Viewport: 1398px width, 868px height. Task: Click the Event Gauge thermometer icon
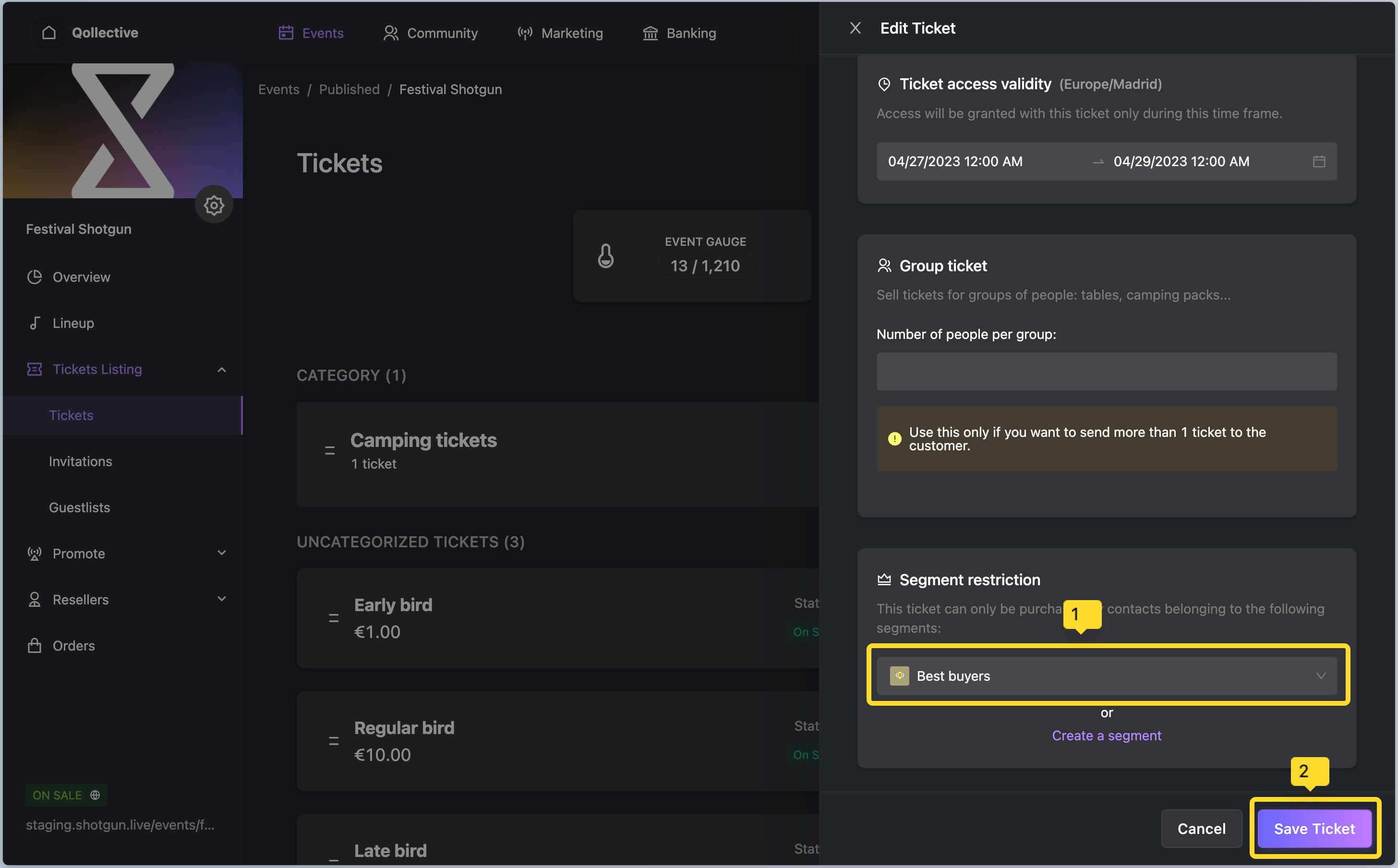point(606,255)
